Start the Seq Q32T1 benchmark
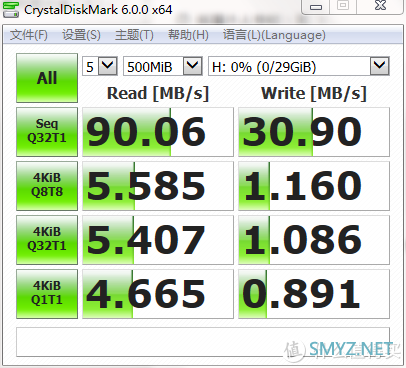The width and height of the screenshot is (406, 368). coord(47,132)
